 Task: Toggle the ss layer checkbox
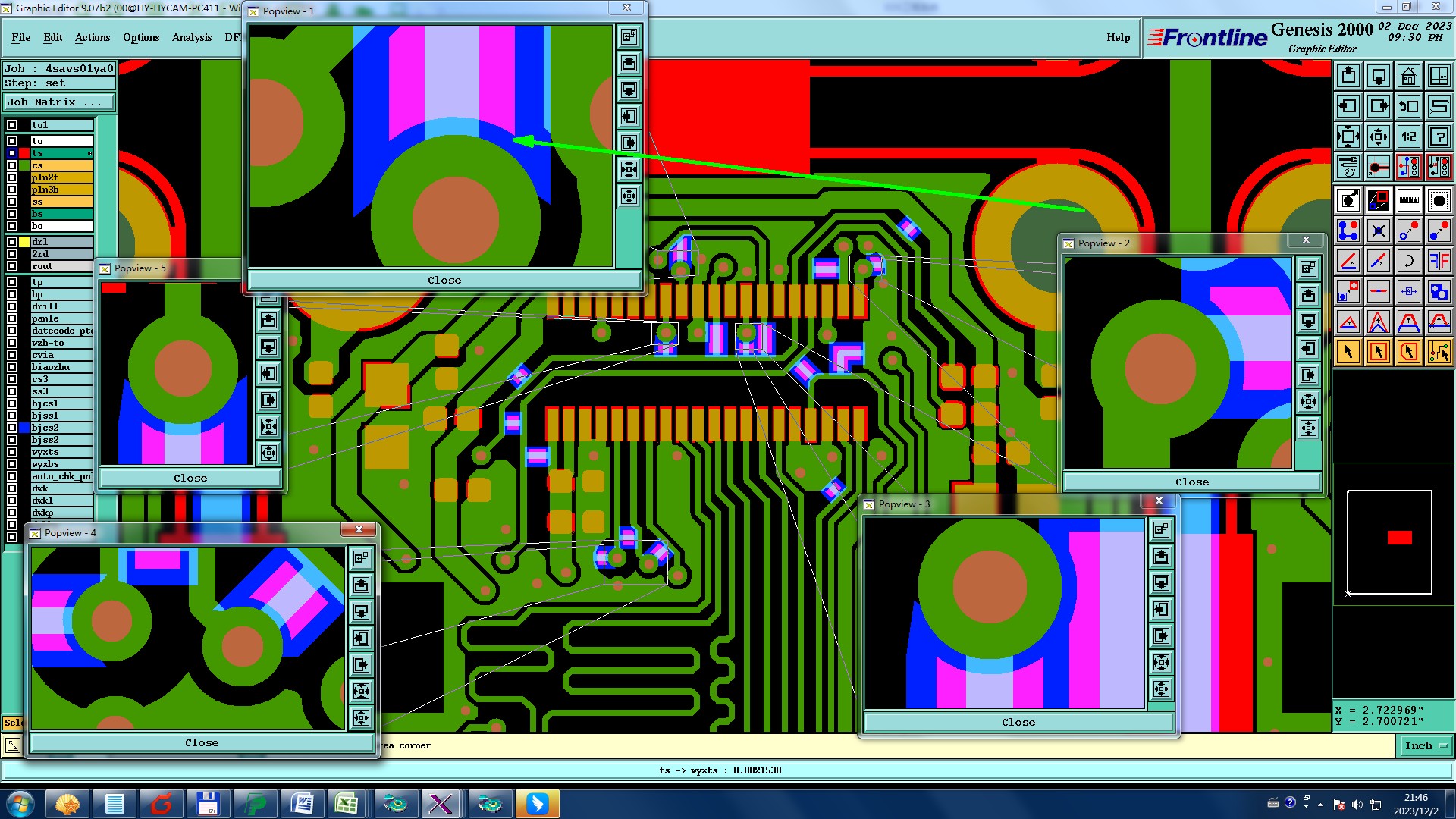(12, 202)
